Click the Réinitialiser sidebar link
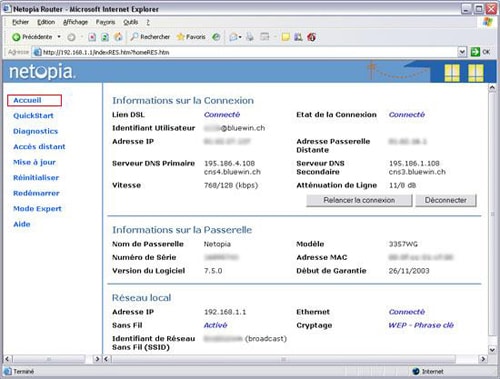The image size is (500, 379). [36, 178]
